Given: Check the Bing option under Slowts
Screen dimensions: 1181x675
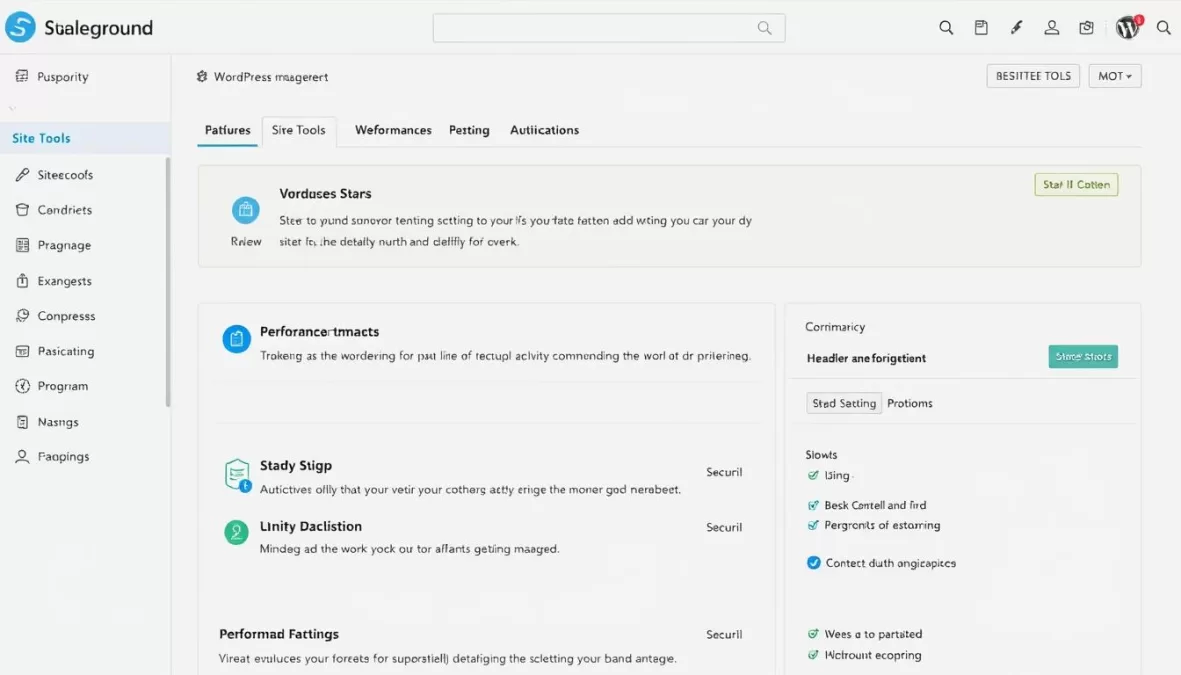Looking at the screenshot, I should click(x=813, y=475).
